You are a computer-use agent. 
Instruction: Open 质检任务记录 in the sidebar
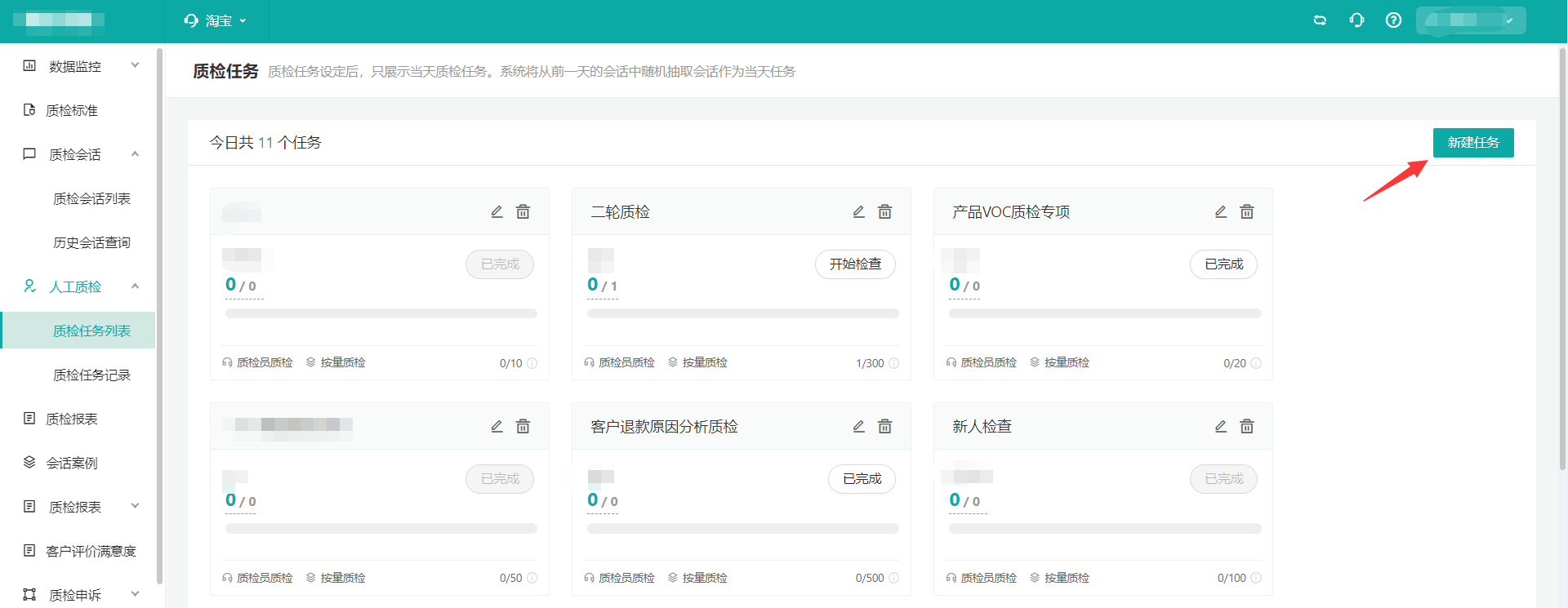[91, 375]
